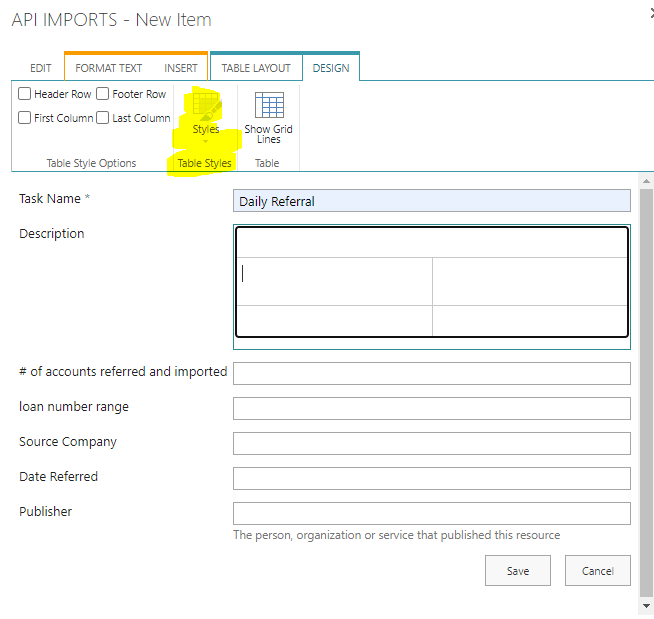Click the Date Referred input

coord(432,478)
